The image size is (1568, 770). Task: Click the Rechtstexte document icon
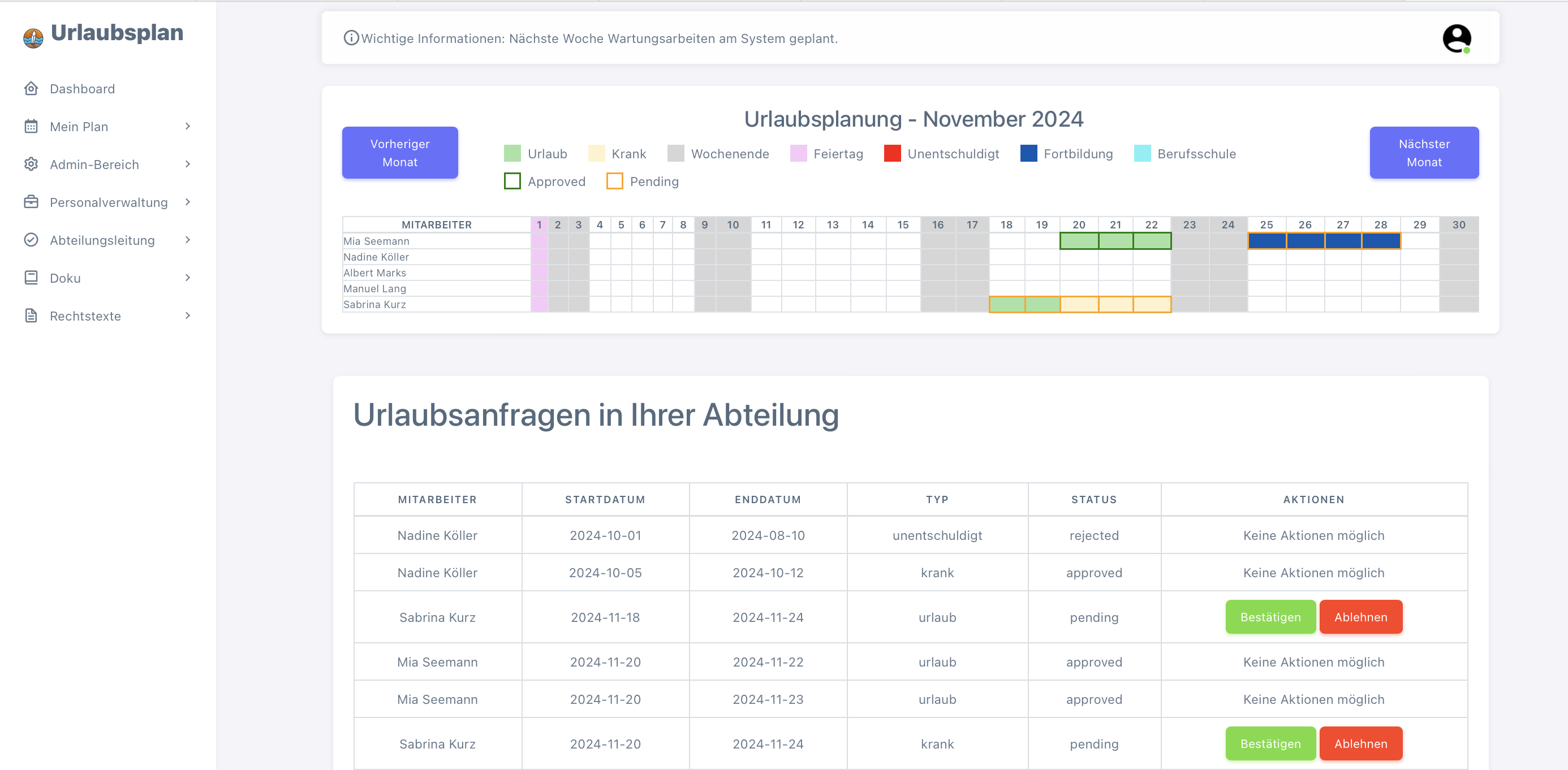click(x=31, y=315)
